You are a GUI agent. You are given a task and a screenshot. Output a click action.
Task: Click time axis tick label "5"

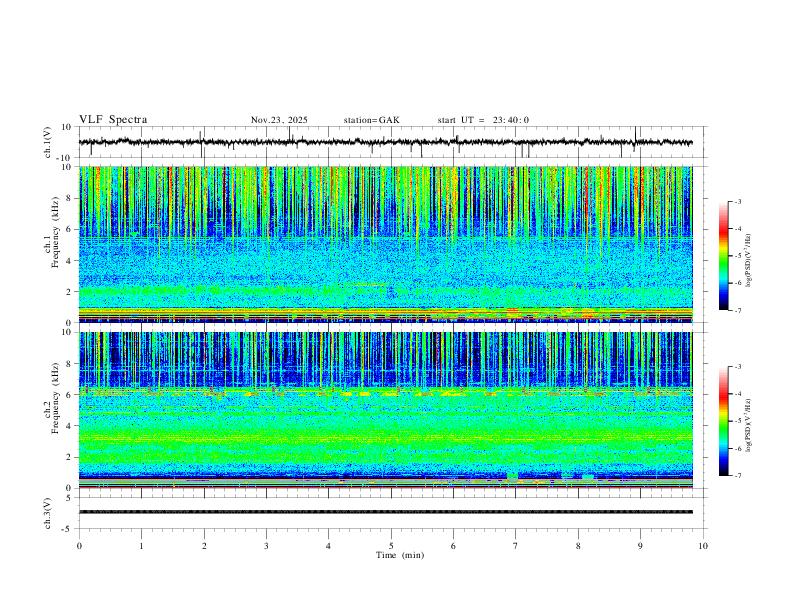tap(391, 546)
